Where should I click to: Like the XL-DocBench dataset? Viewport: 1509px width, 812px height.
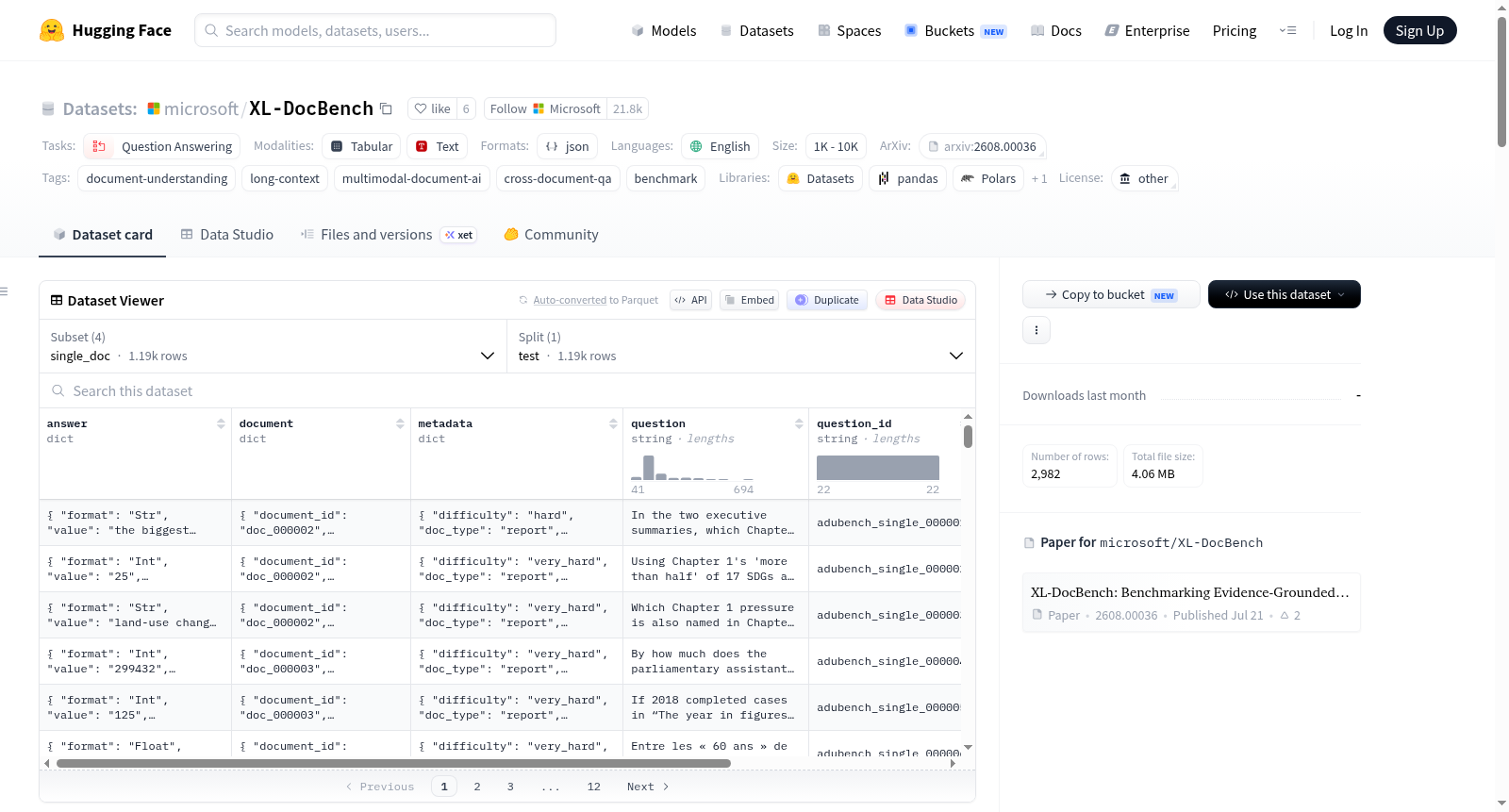(x=433, y=108)
